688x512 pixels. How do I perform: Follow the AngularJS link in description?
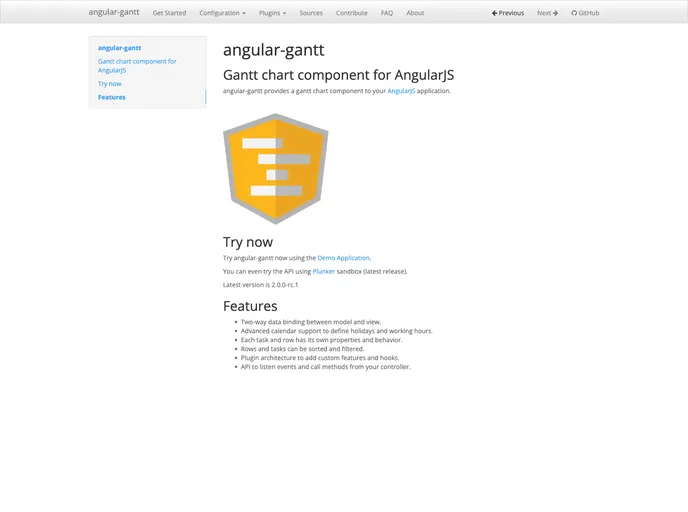pos(401,91)
